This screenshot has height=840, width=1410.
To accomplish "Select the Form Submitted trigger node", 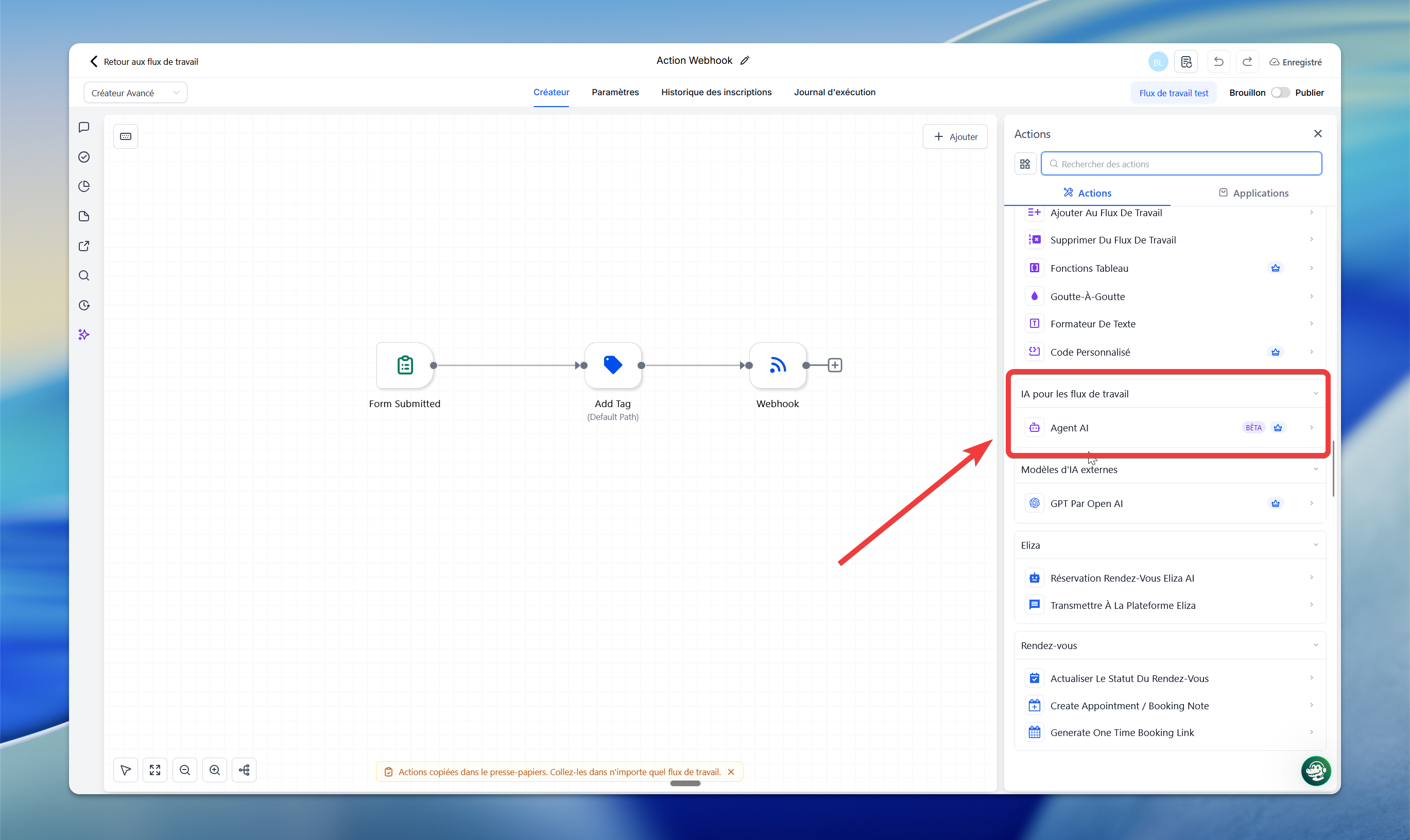I will pos(405,365).
